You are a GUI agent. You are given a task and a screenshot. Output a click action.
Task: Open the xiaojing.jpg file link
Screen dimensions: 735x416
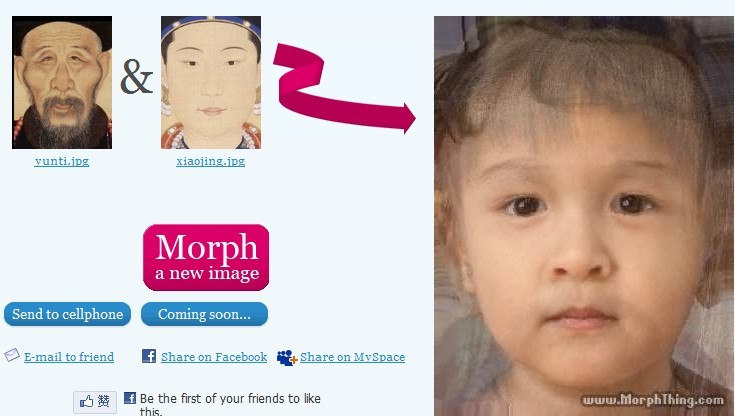coord(210,161)
